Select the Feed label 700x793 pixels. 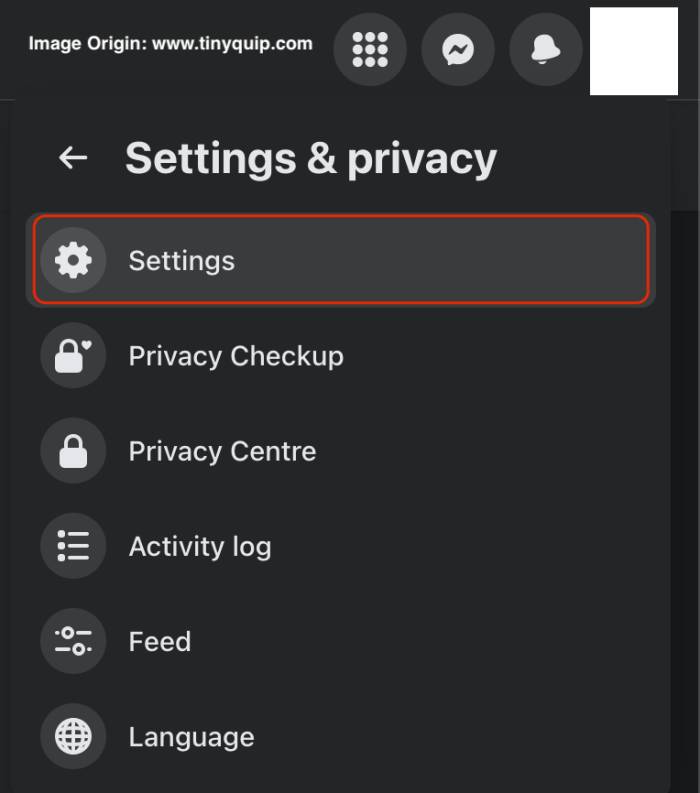(x=160, y=641)
